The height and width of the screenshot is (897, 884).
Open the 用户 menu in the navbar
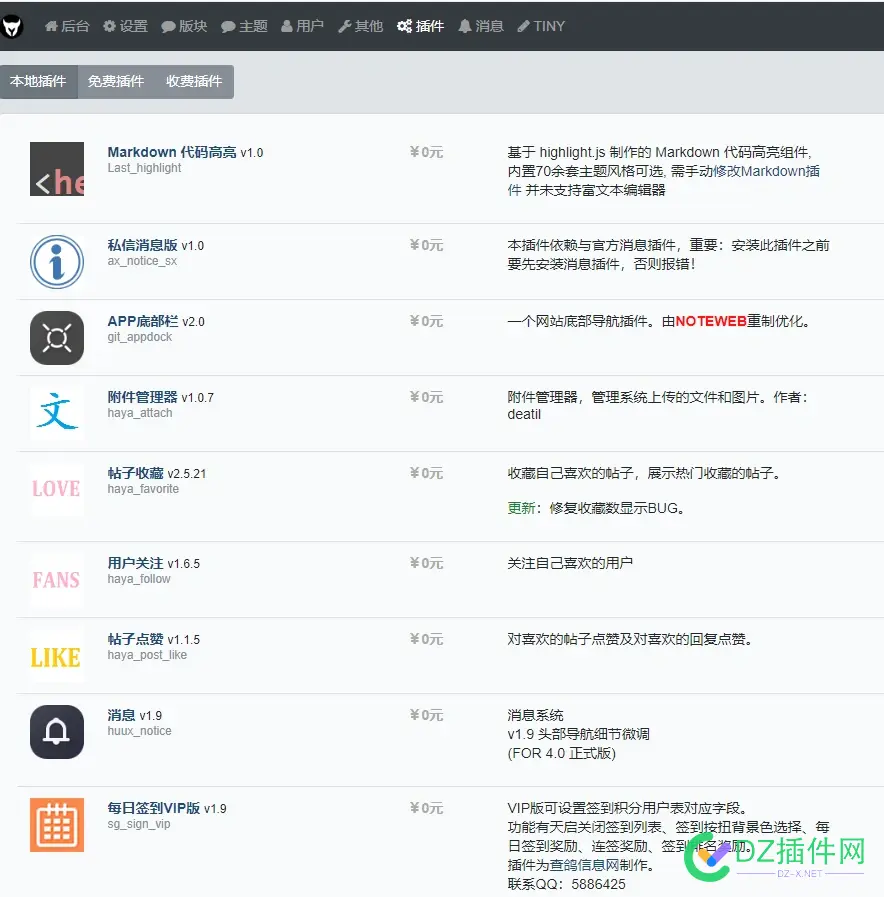302,26
